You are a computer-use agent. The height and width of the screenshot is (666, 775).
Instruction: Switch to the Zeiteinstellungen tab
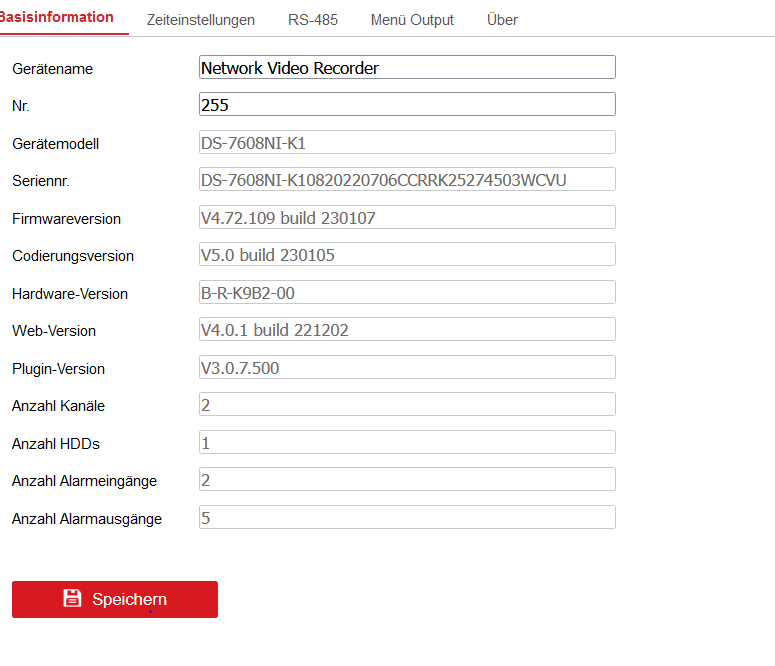click(x=200, y=20)
